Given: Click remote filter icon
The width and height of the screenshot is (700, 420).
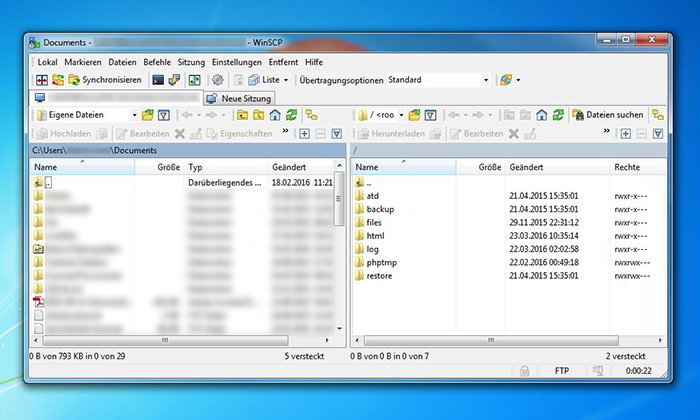Looking at the screenshot, I should click(x=430, y=116).
